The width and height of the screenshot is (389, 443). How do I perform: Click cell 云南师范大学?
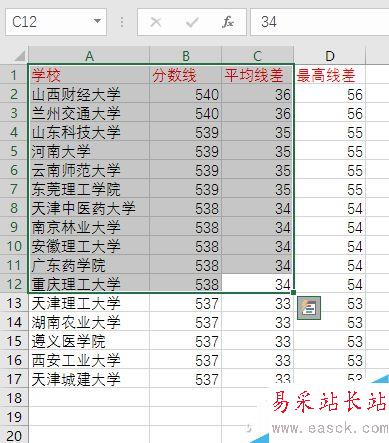click(x=89, y=170)
